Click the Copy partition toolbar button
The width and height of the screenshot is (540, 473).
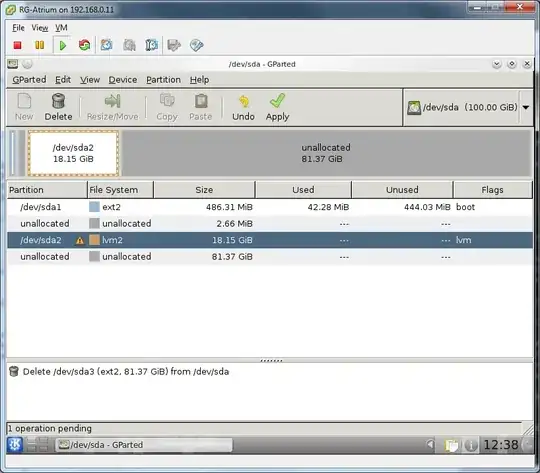167,107
